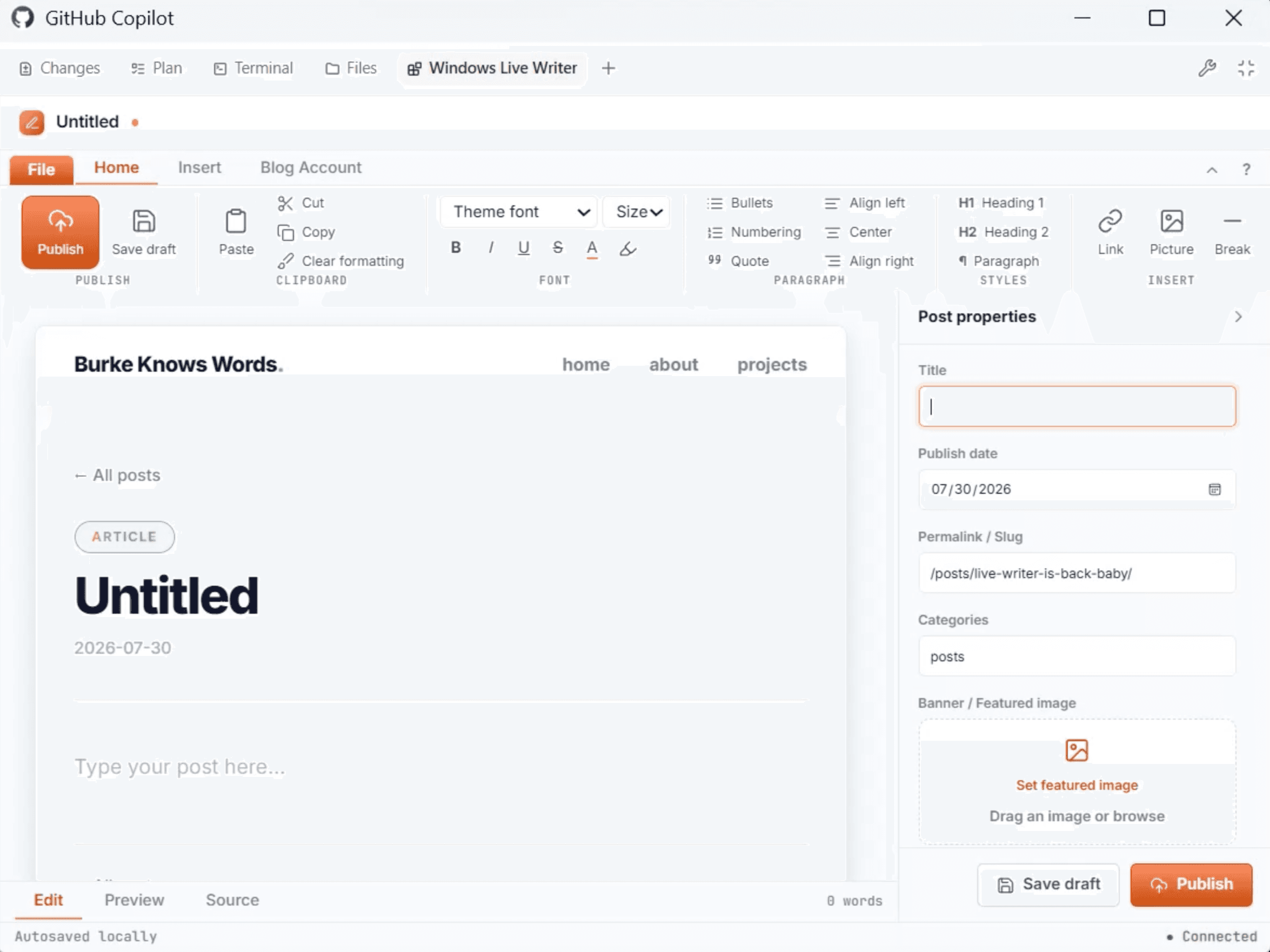Click the orange Publish button at bottom
Image resolution: width=1270 pixels, height=952 pixels.
[x=1191, y=884]
